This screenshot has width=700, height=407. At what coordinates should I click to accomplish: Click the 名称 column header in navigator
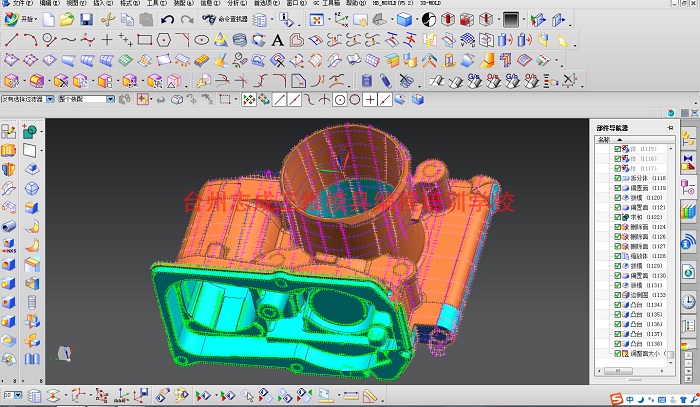pyautogui.click(x=604, y=140)
